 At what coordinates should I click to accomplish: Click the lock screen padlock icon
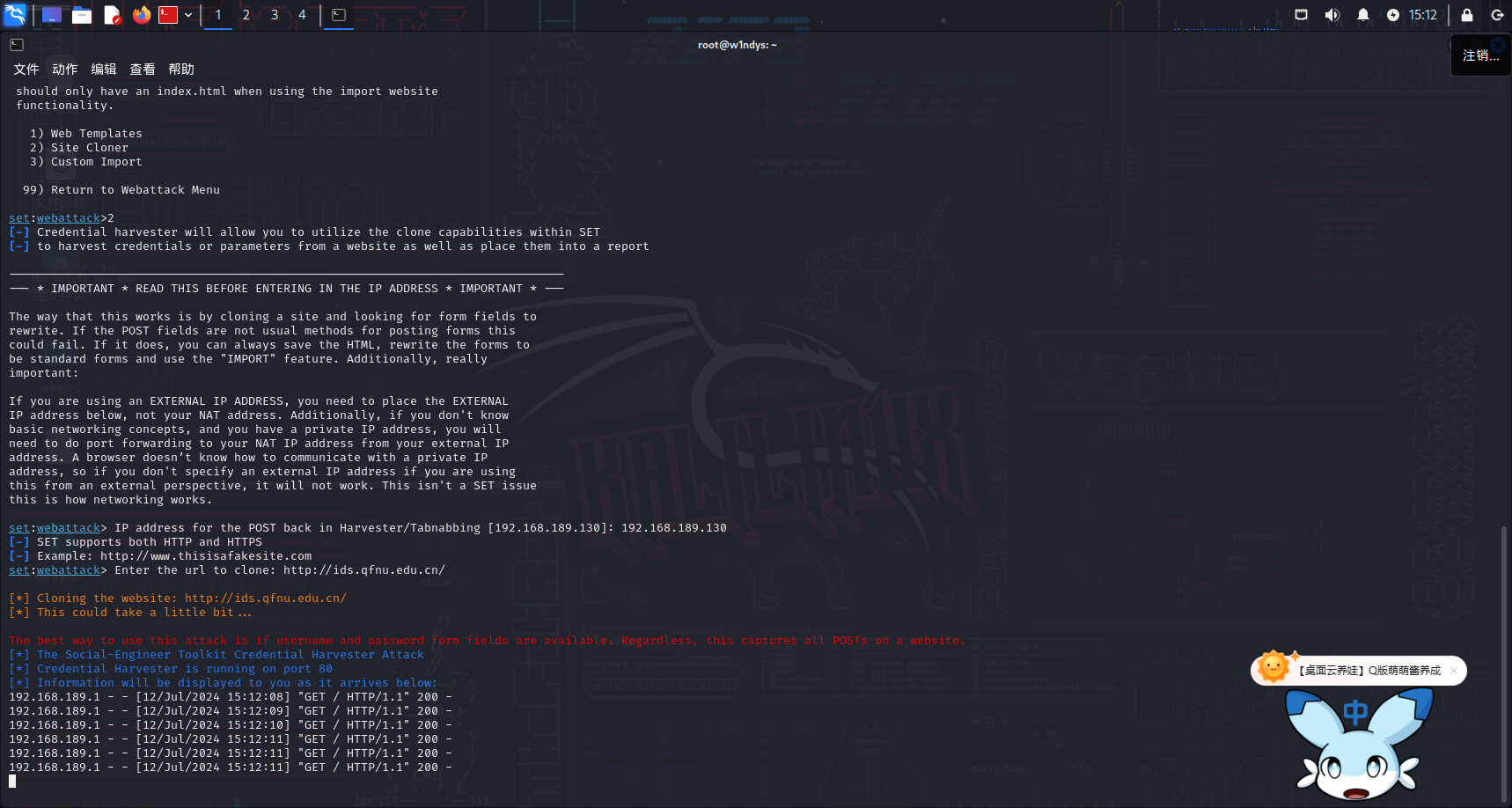tap(1467, 15)
